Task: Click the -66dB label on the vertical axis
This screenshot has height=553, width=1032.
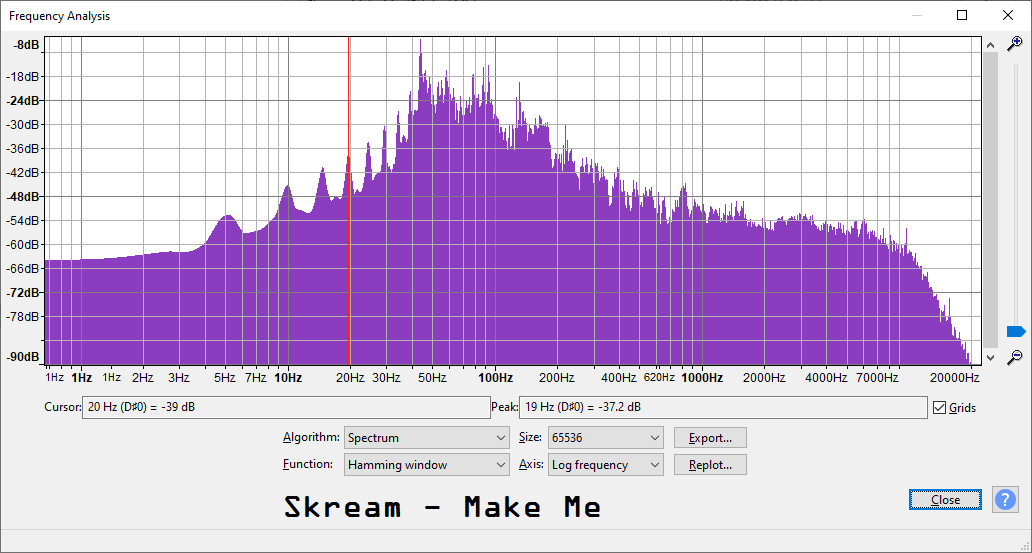Action: [x=24, y=269]
